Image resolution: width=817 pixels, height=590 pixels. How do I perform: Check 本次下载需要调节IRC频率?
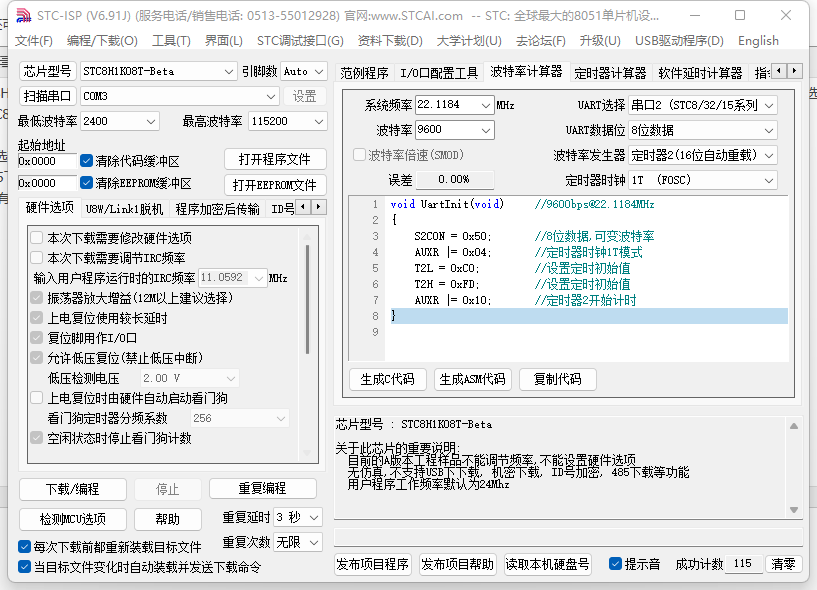pos(36,258)
